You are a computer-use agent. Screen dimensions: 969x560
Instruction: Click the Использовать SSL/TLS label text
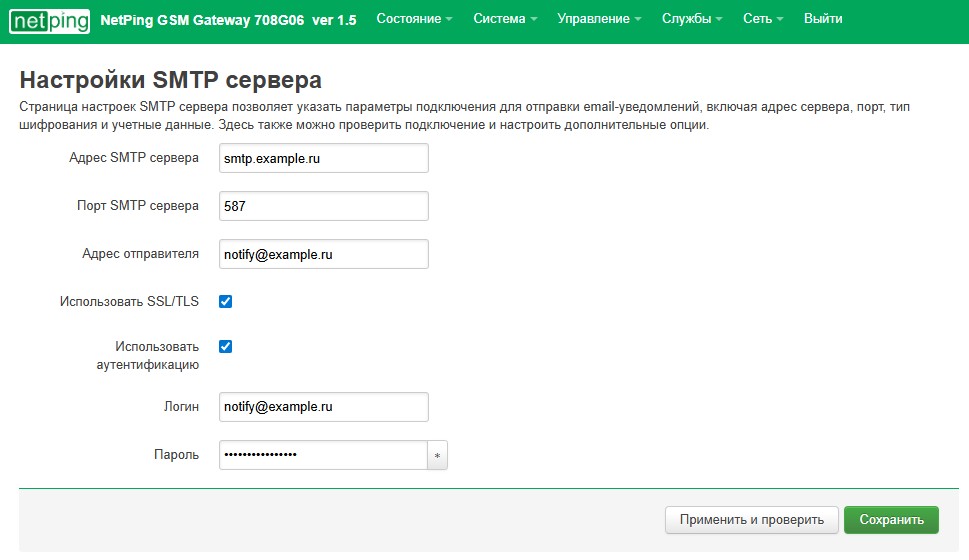(x=129, y=301)
